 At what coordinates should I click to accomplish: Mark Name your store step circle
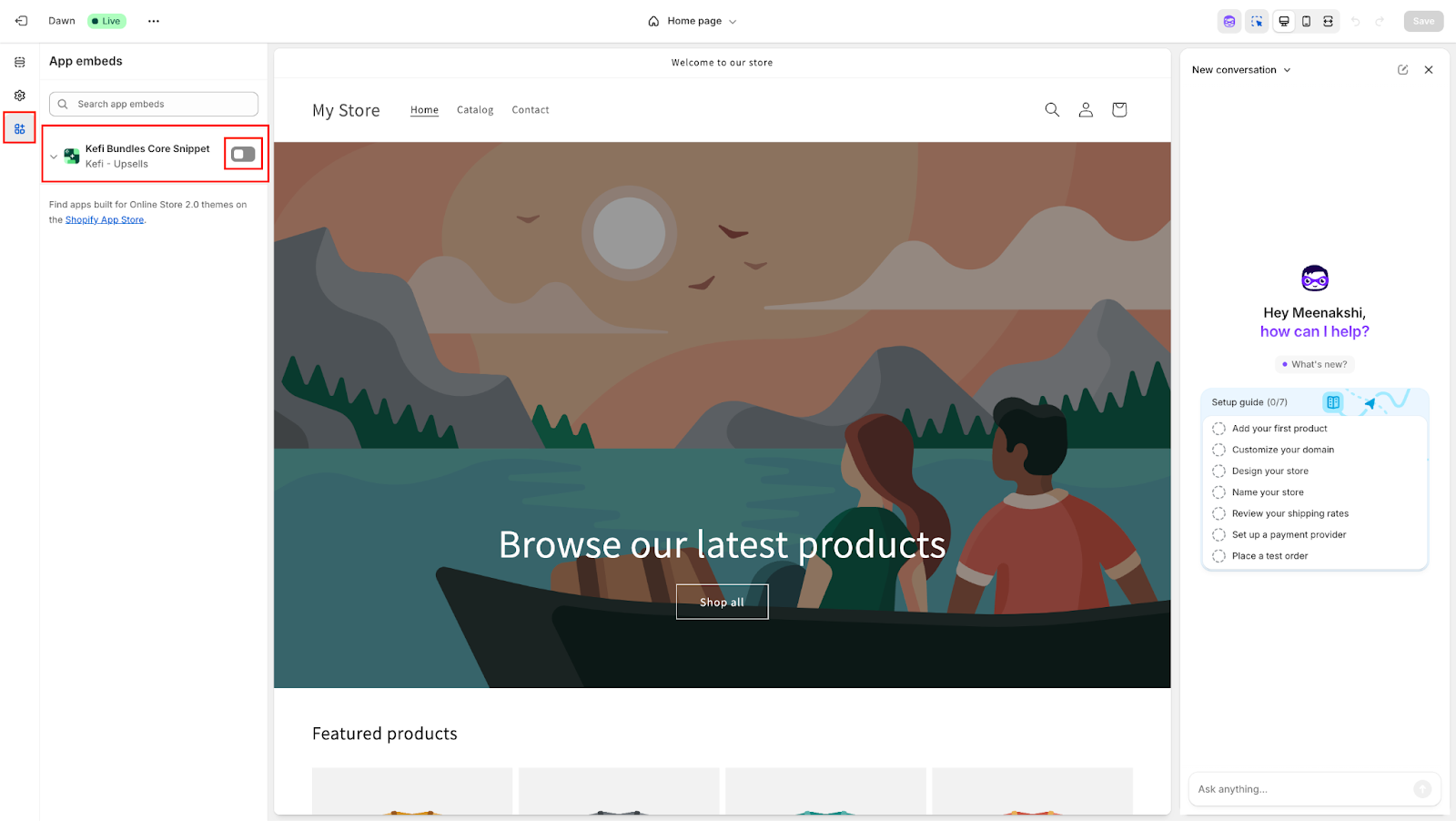(1218, 492)
